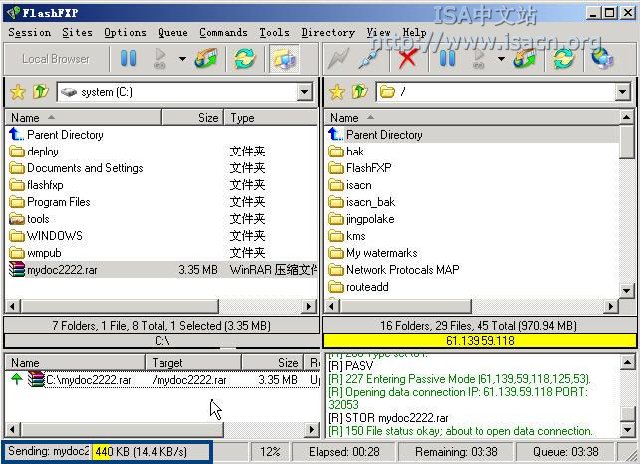Select the tools folder
The height and width of the screenshot is (464, 640).
coord(29,219)
